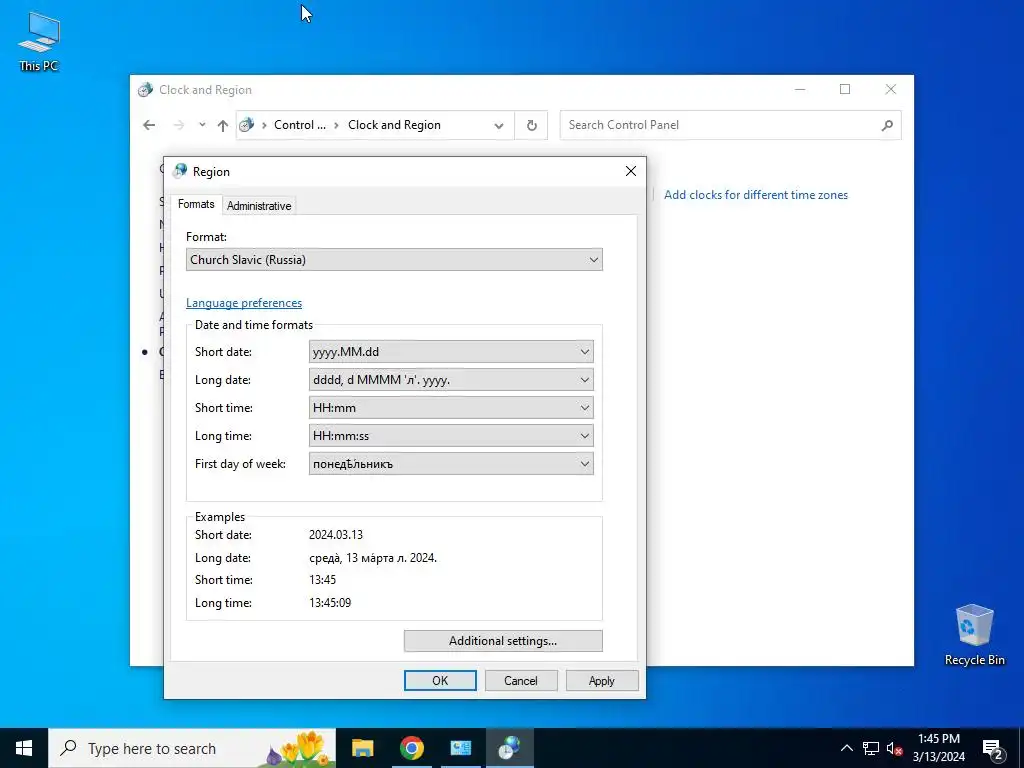
Task: Click Clock and Region window title icon
Action: [x=145, y=89]
